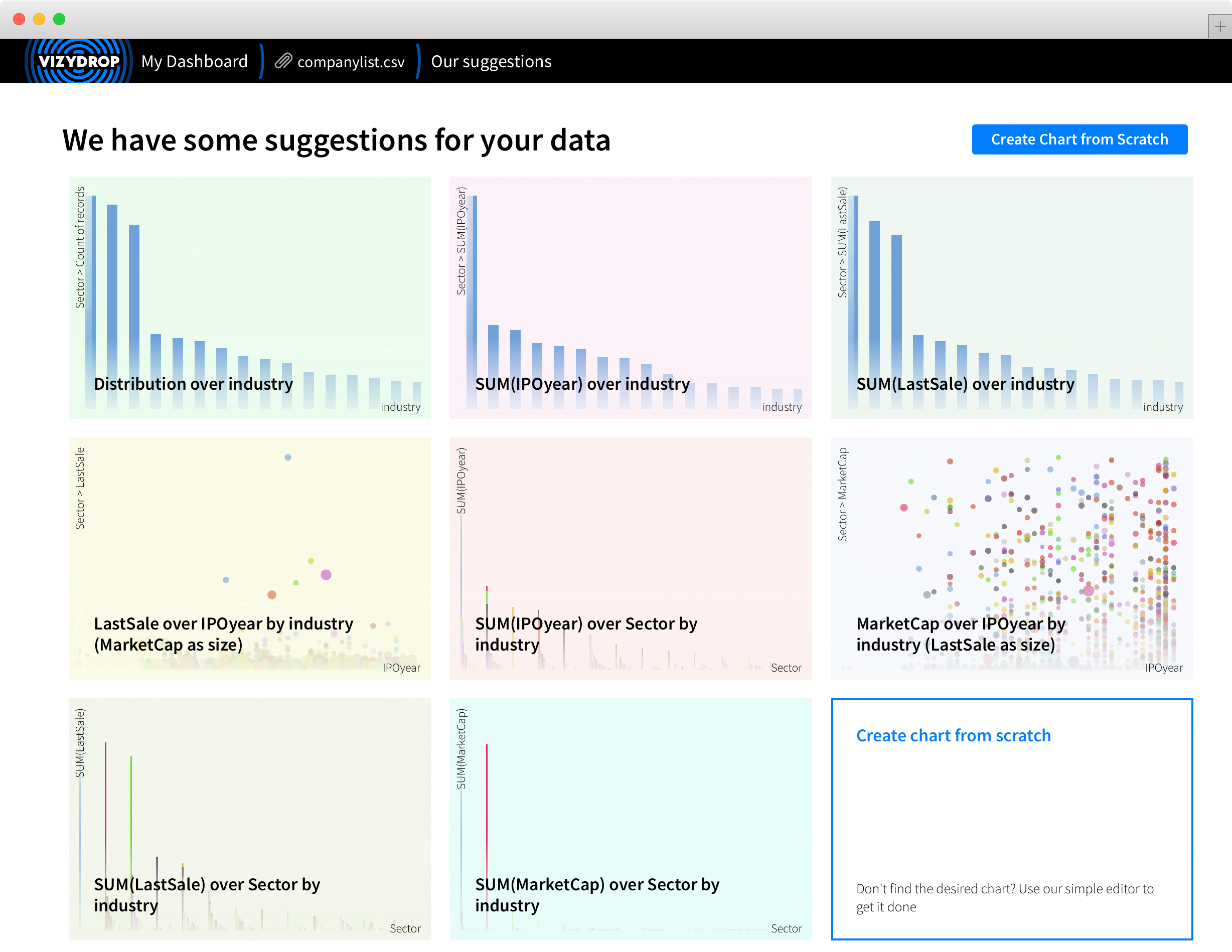Click the green macOS fullscreen button

click(59, 19)
